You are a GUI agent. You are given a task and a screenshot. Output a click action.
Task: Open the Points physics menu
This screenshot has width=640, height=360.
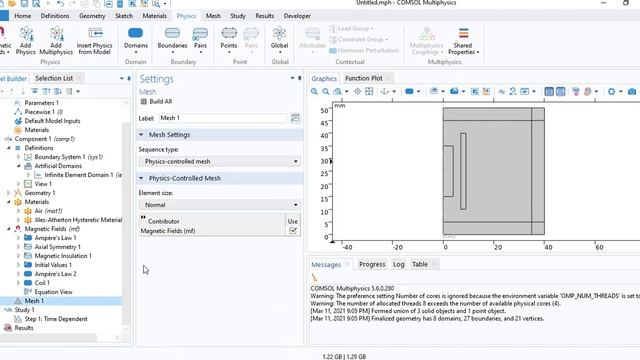(229, 40)
